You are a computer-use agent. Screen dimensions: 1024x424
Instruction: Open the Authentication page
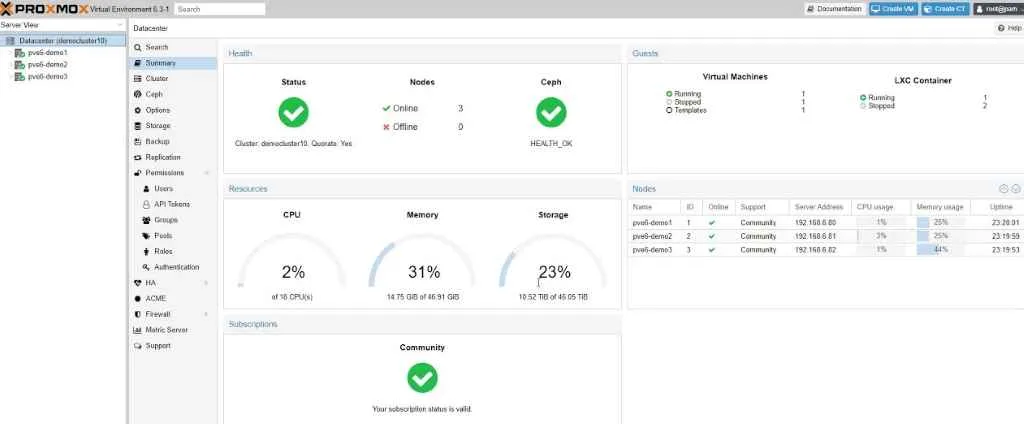pos(176,267)
